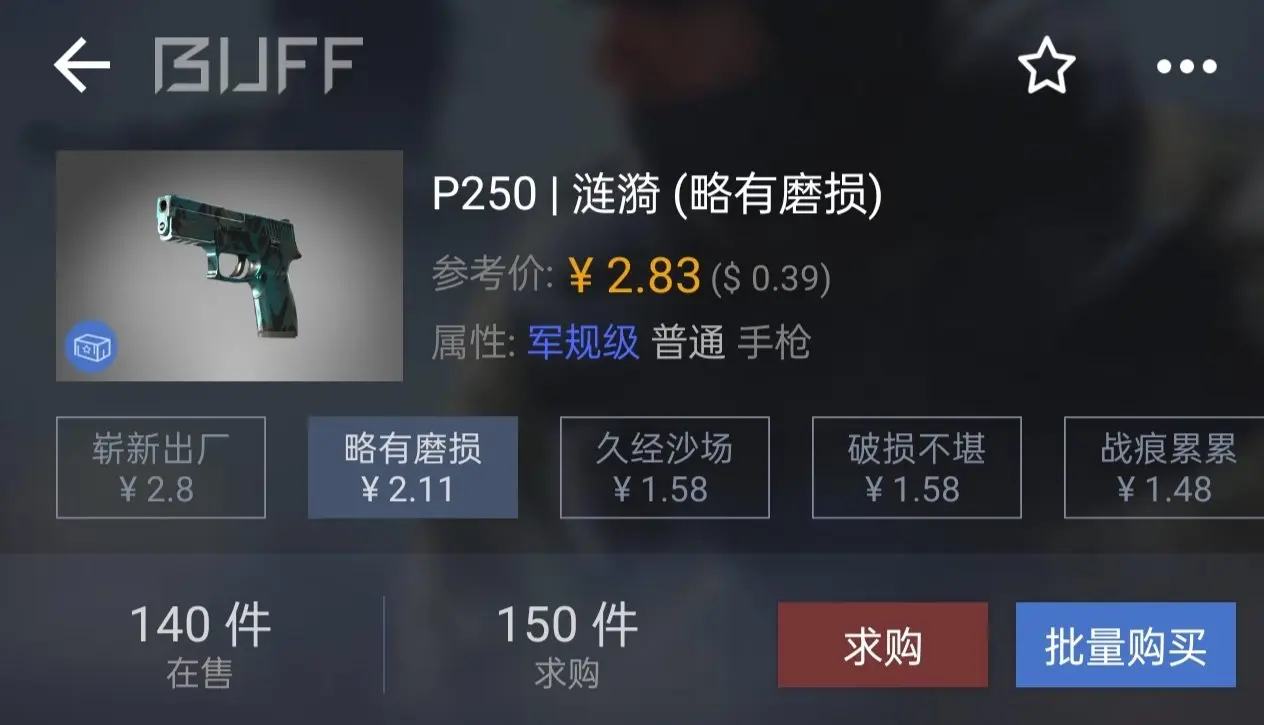View the 140 件 在售 listings
The image size is (1264, 725).
[200, 645]
